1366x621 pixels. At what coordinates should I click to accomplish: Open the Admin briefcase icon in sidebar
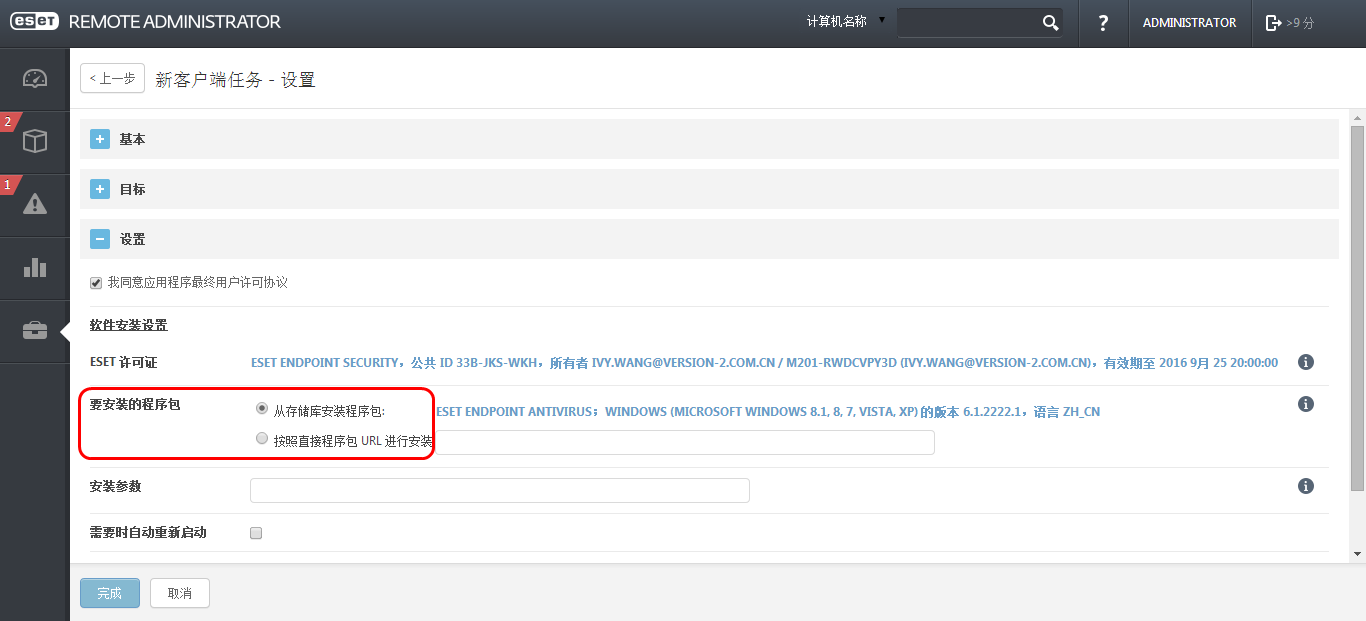(35, 330)
